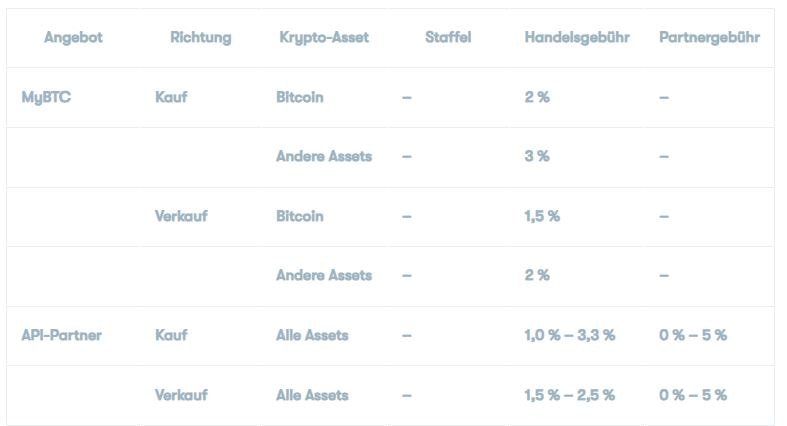Click the 0 % – 5 % Kauf partner fee

[x=693, y=335]
